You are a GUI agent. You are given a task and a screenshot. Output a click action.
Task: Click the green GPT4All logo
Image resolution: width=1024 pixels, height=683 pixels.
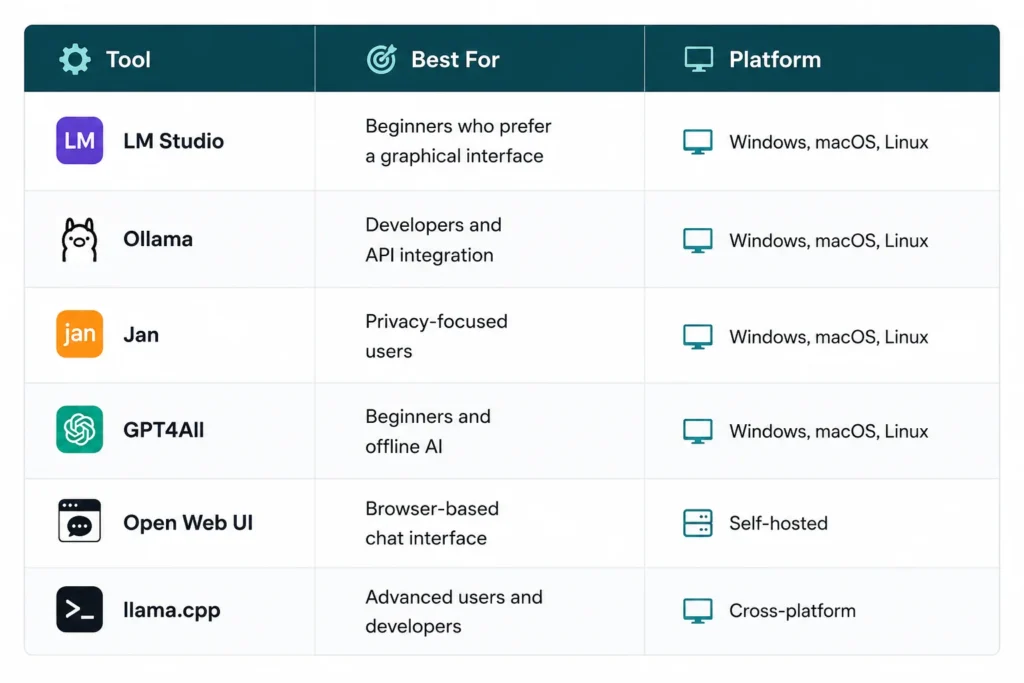click(x=80, y=429)
